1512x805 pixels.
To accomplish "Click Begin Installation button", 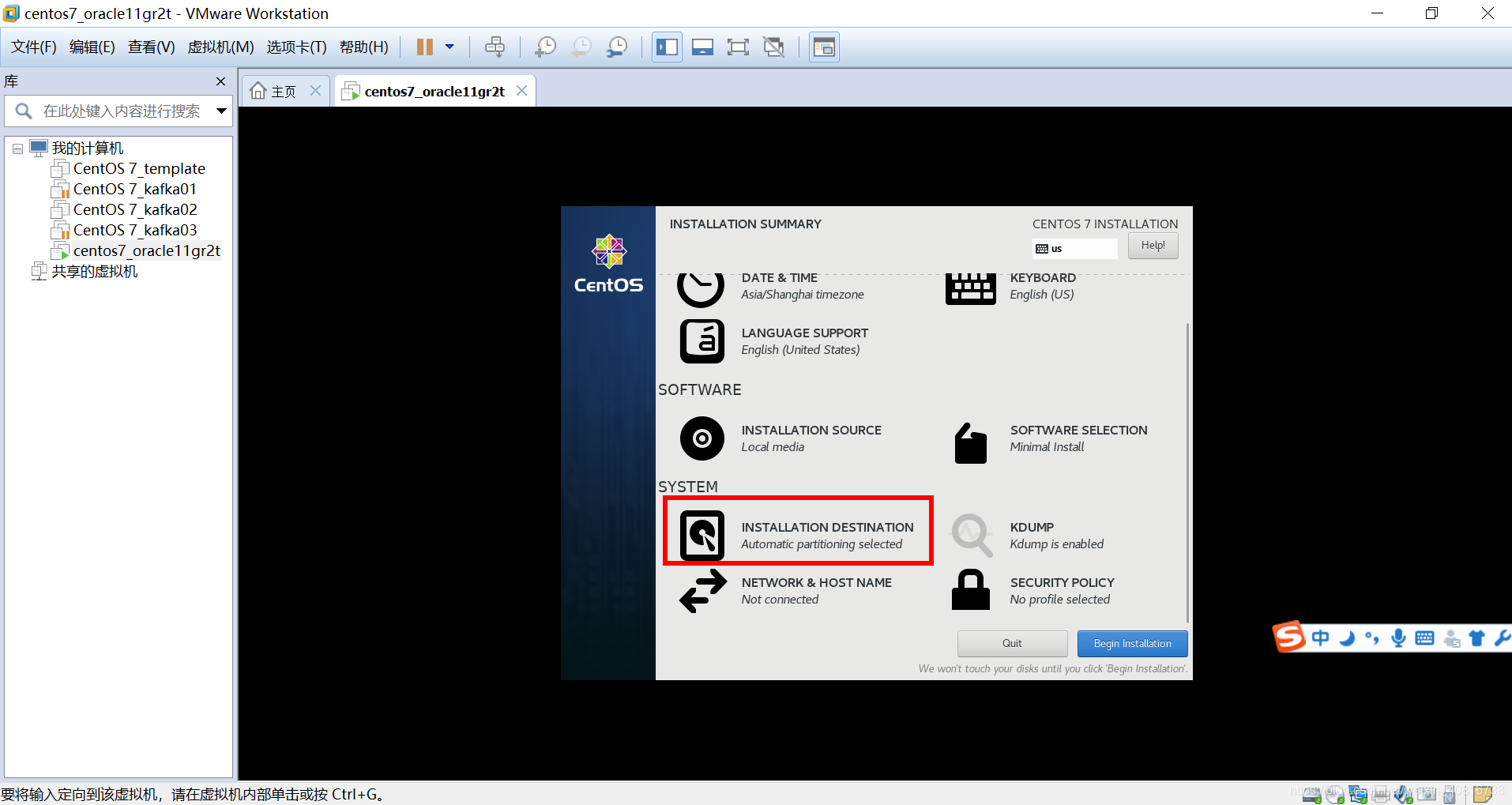I will pos(1132,644).
